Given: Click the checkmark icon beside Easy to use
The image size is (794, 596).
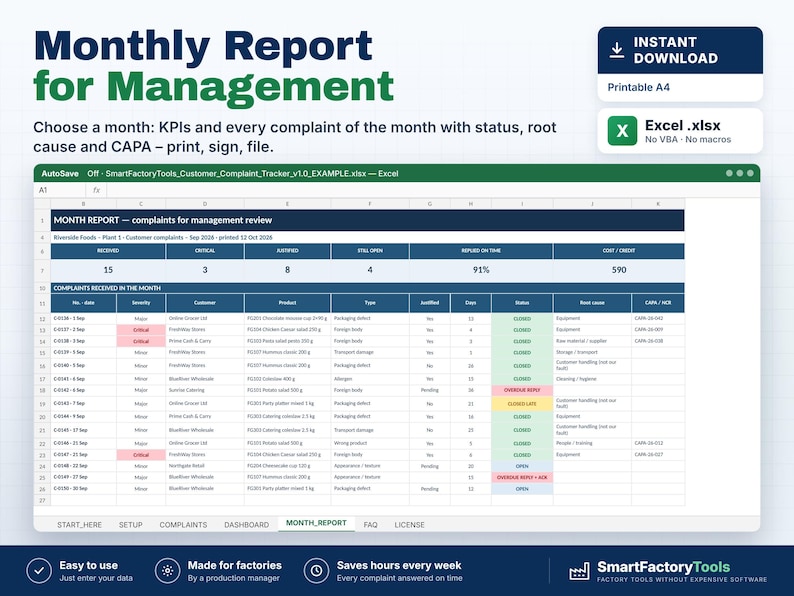Looking at the screenshot, I should click(x=39, y=571).
